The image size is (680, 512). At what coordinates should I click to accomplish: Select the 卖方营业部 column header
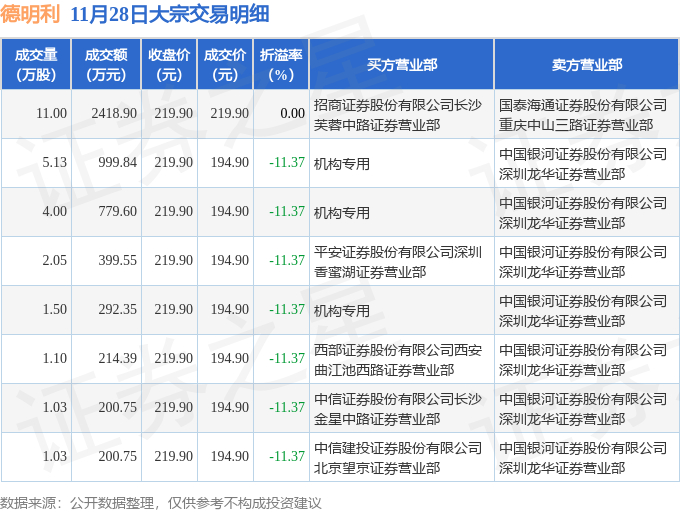coord(587,65)
